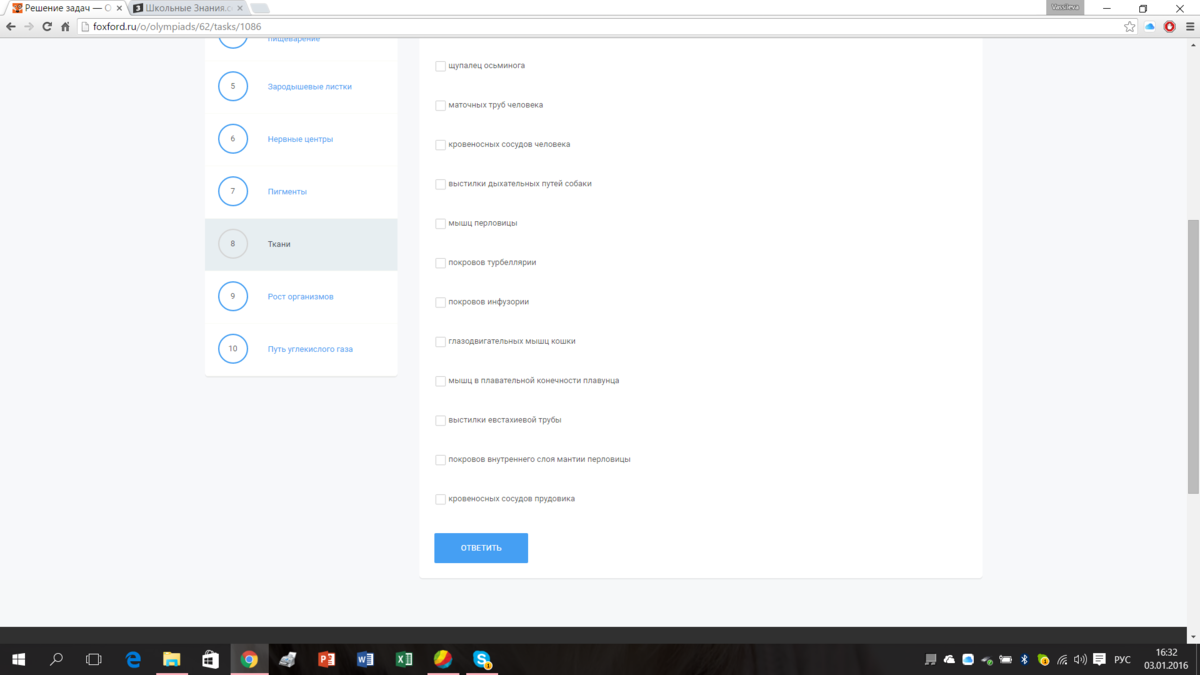Bookmark this page with the star icon
The height and width of the screenshot is (675, 1200).
click(1130, 27)
